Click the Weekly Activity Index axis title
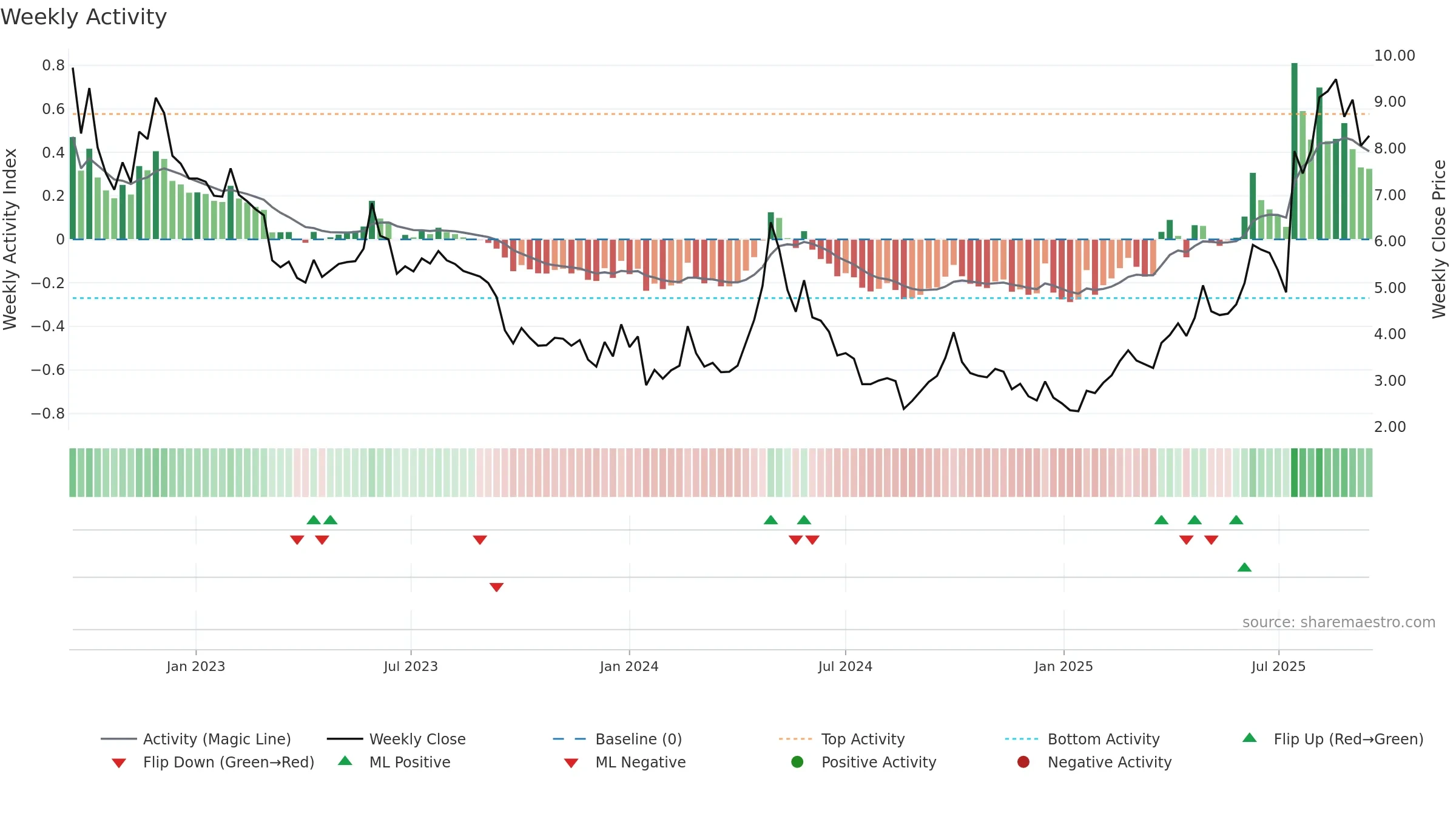Viewport: 1456px width, 819px height. 10,239
